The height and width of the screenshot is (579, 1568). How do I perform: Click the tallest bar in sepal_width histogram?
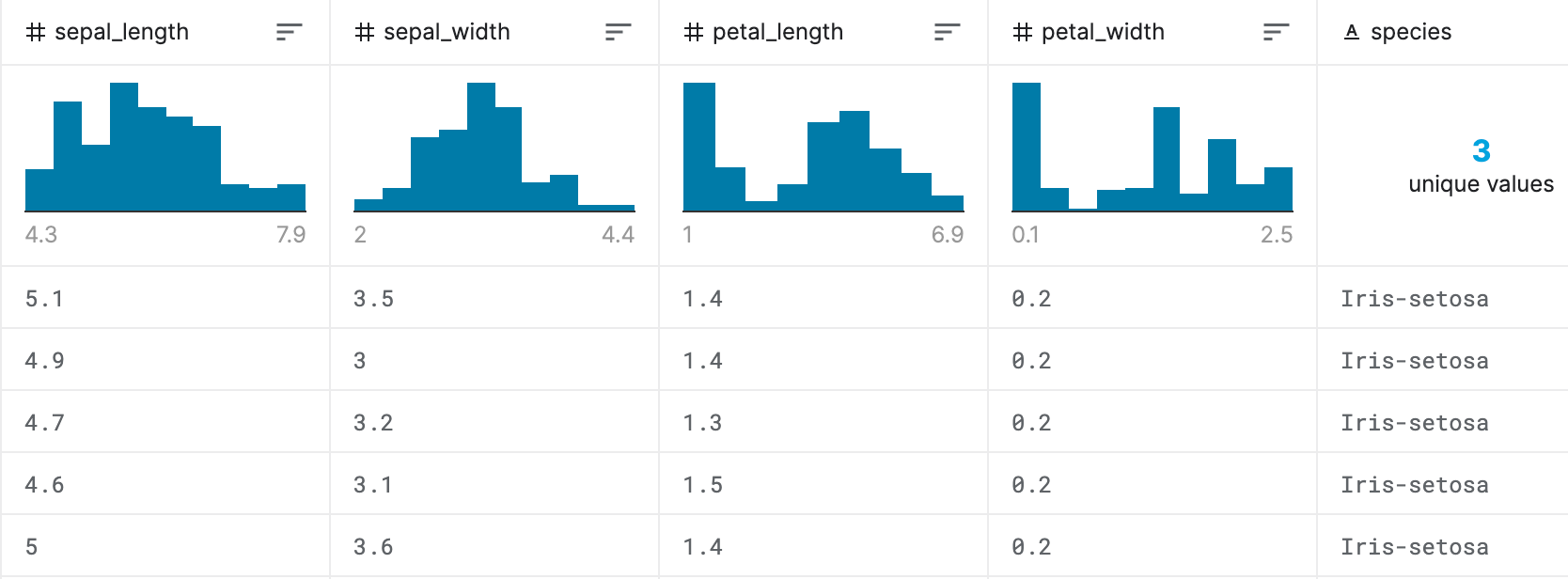pos(481,147)
